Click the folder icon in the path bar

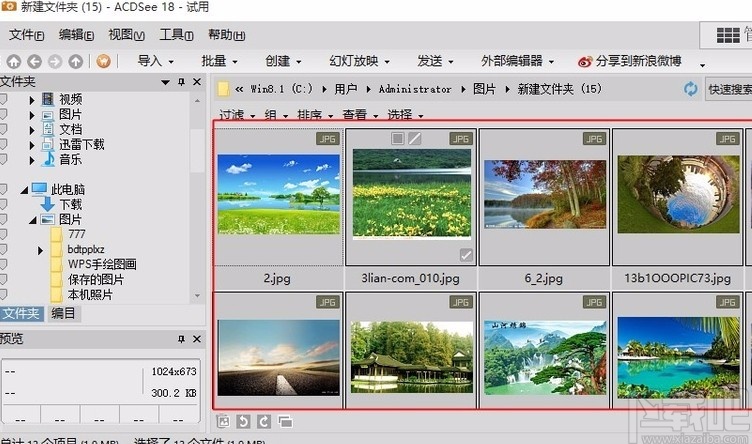[223, 89]
